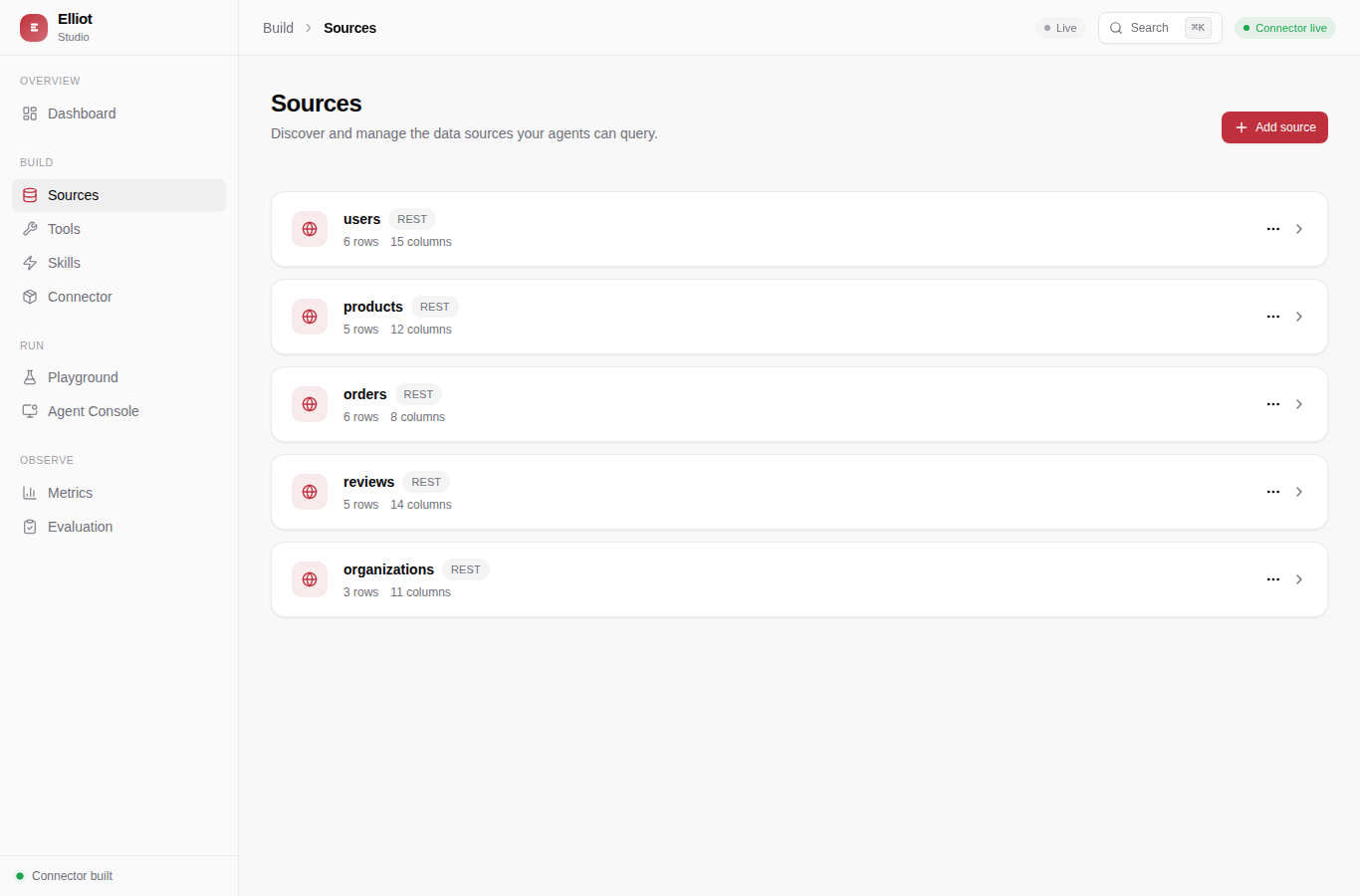
Task: Open Playground from sidebar
Action: click(x=118, y=377)
